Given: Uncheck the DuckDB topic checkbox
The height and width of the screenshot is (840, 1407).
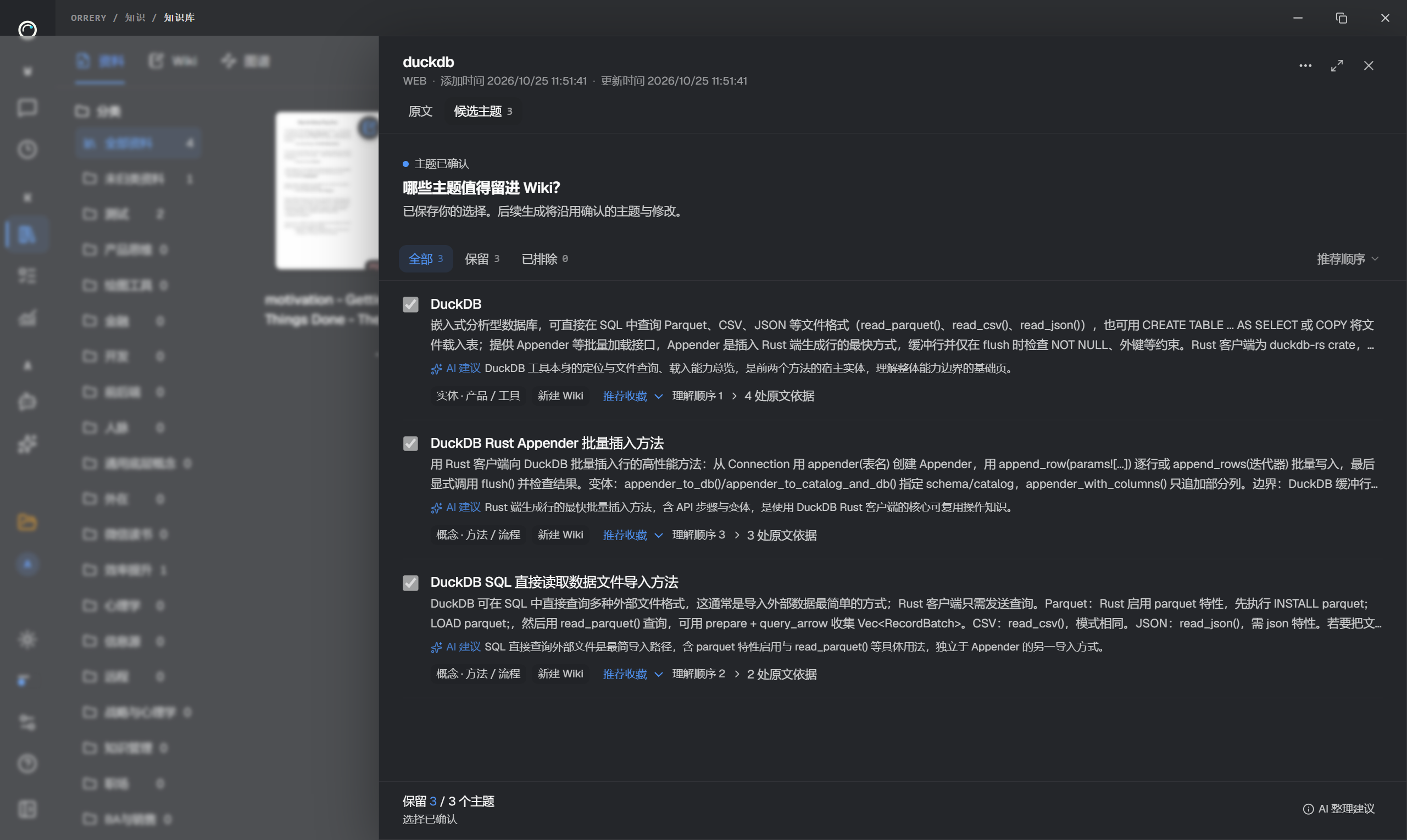Looking at the screenshot, I should tap(410, 304).
